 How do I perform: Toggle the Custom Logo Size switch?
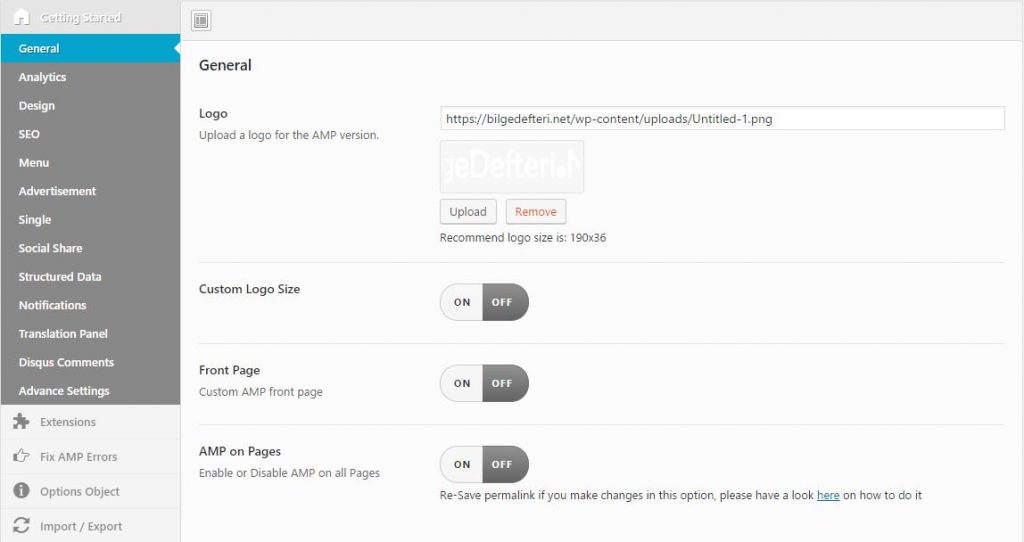(484, 302)
